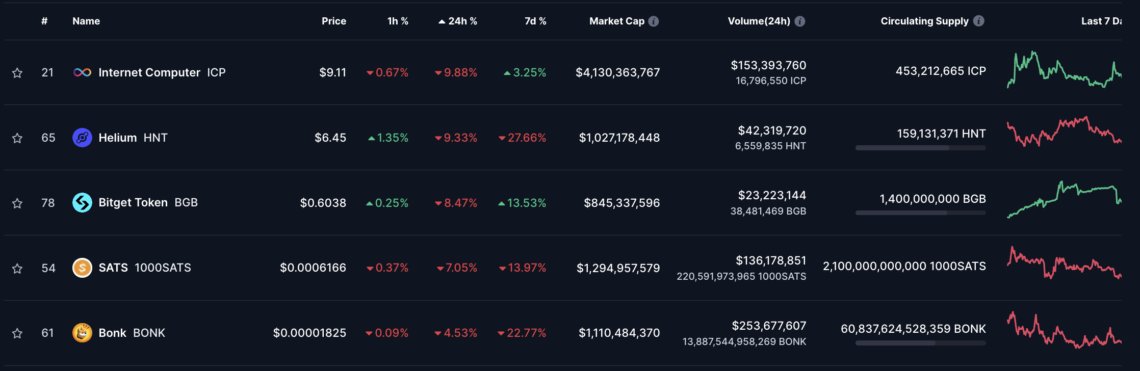The height and width of the screenshot is (371, 1140).
Task: Click the Bitget Token logo icon
Action: click(x=82, y=203)
